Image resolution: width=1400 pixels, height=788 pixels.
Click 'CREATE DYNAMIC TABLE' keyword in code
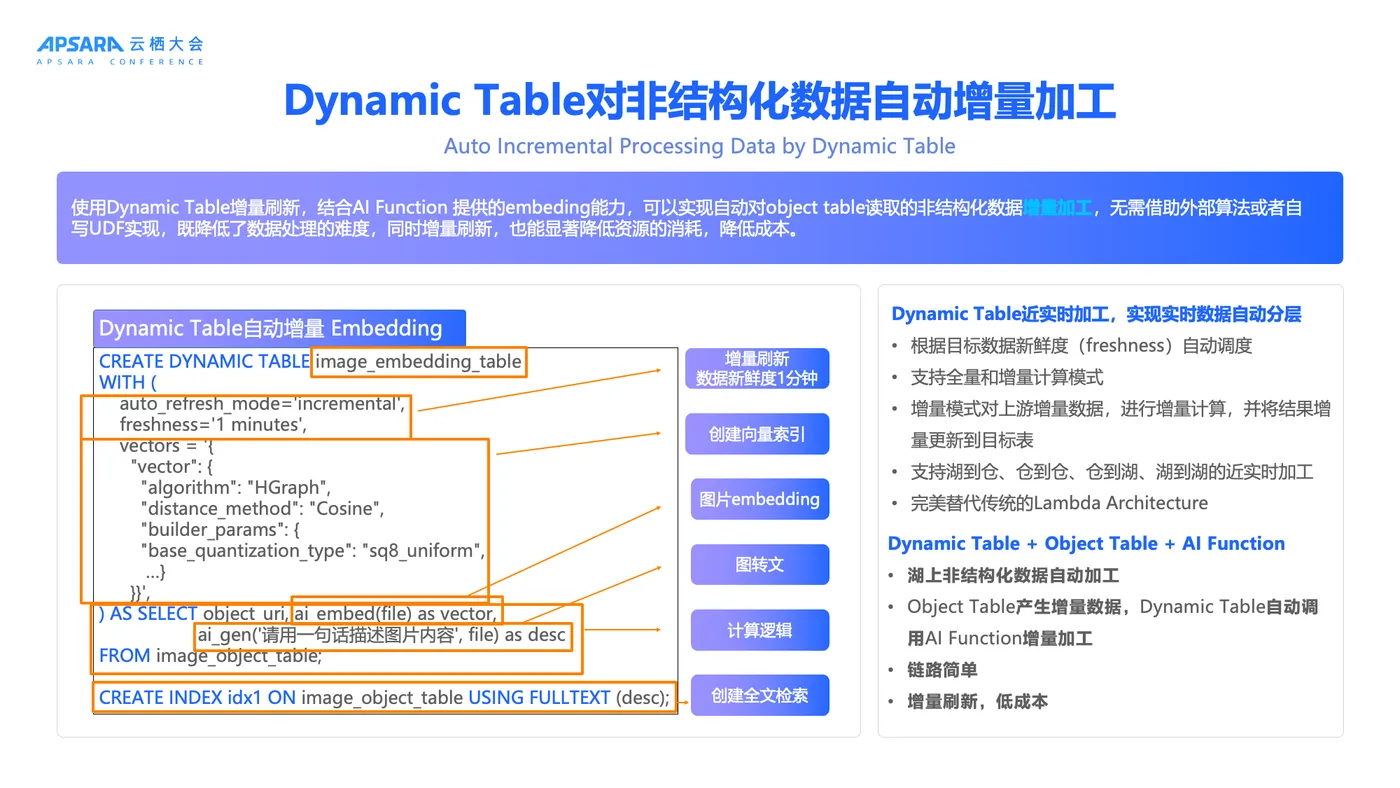[204, 361]
